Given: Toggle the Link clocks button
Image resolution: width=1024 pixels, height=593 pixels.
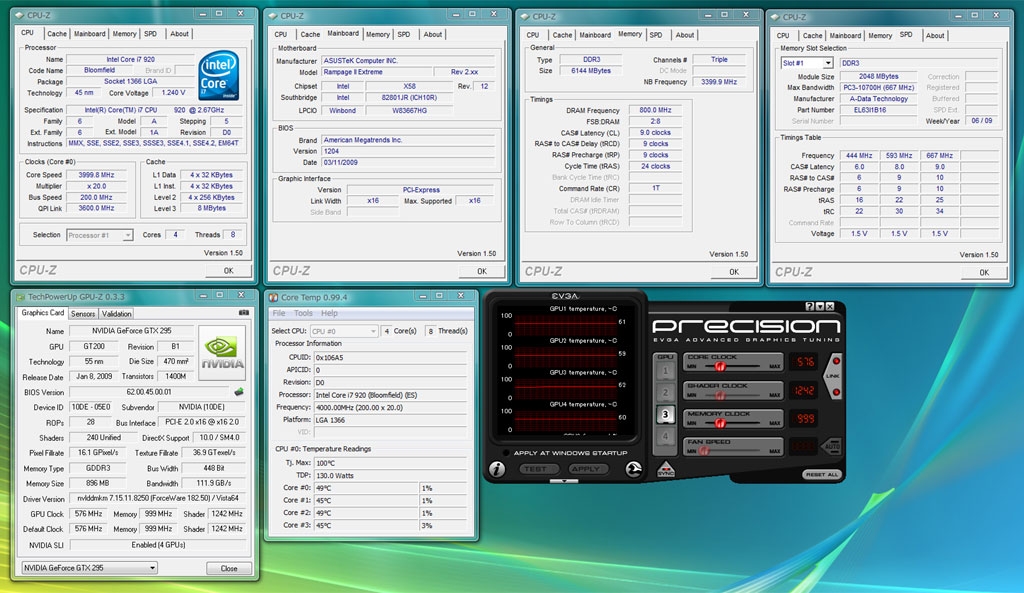Looking at the screenshot, I should click(x=832, y=376).
